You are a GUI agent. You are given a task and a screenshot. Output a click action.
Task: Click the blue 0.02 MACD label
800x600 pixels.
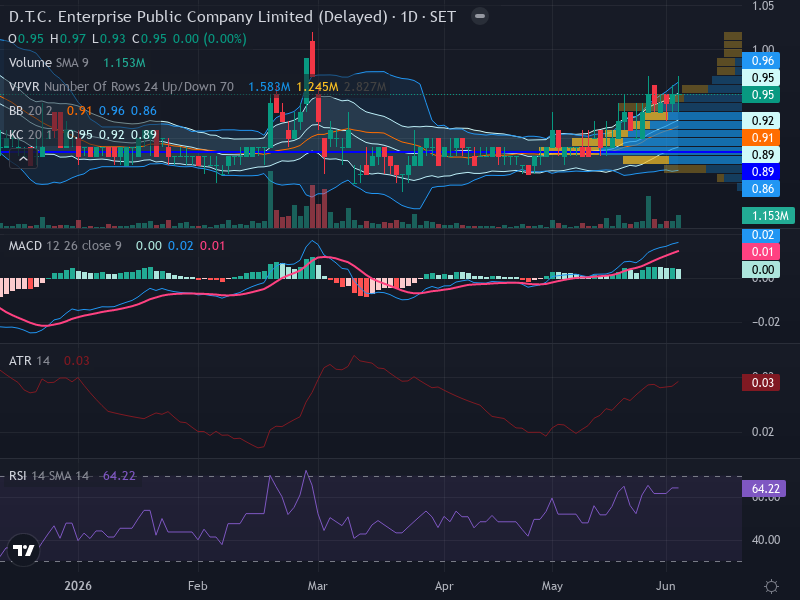[x=761, y=235]
